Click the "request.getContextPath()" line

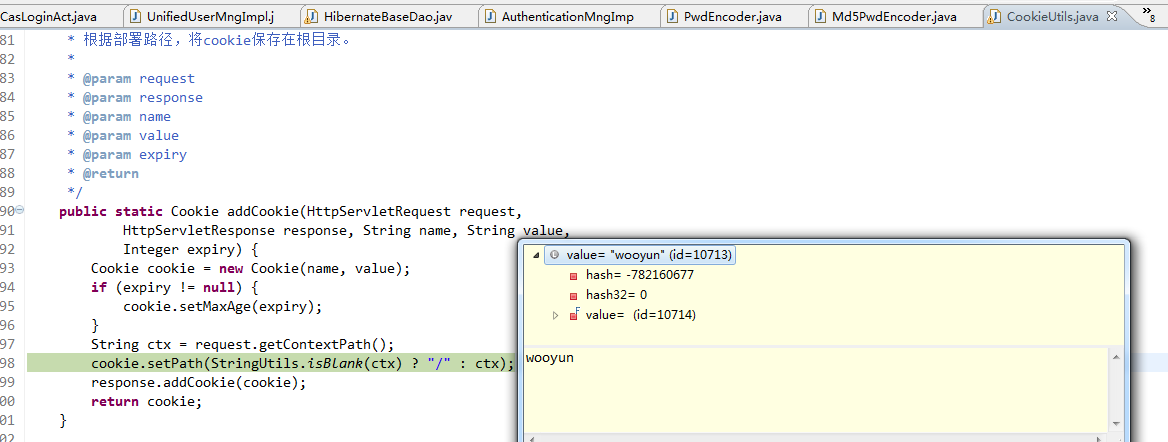click(242, 344)
